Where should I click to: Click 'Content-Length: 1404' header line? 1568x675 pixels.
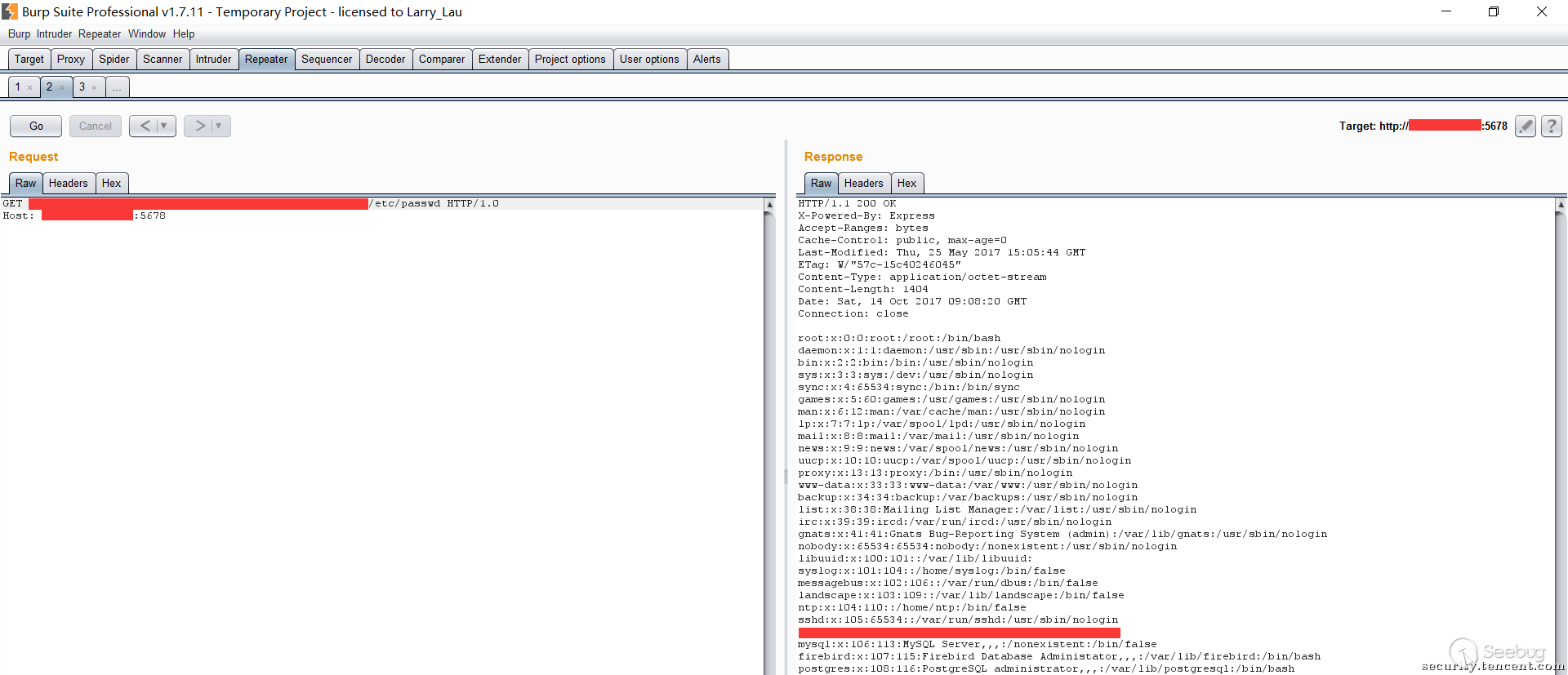(x=863, y=289)
